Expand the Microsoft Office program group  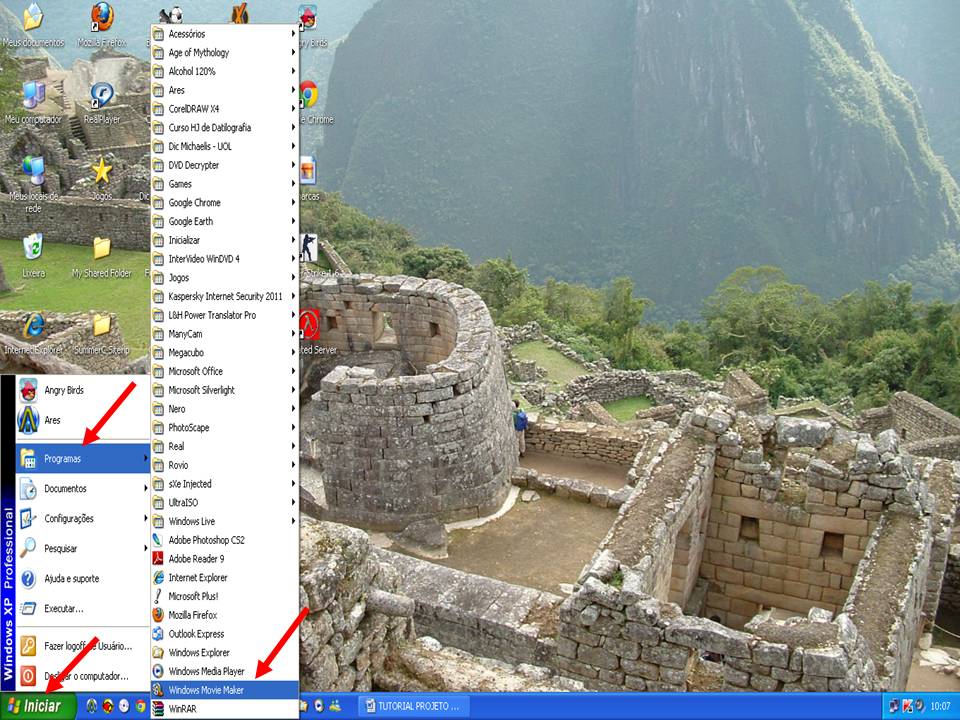pos(225,371)
